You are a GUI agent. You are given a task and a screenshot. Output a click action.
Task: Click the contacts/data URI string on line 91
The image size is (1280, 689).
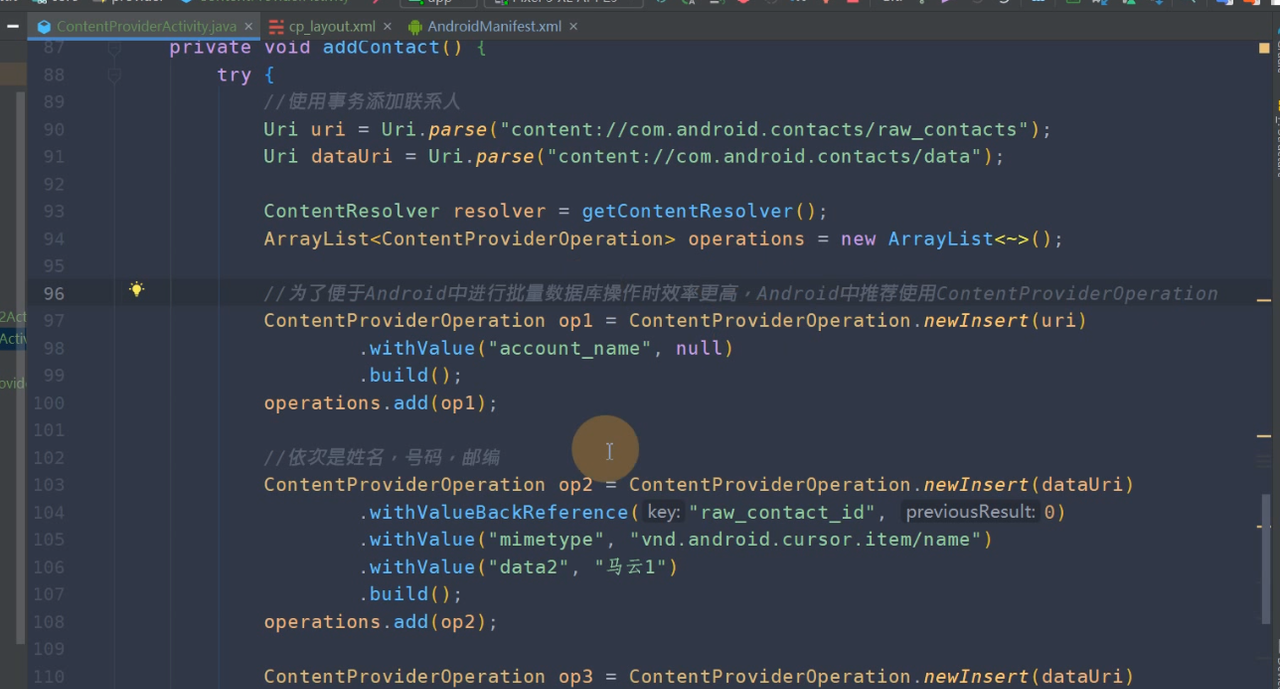[x=764, y=156]
